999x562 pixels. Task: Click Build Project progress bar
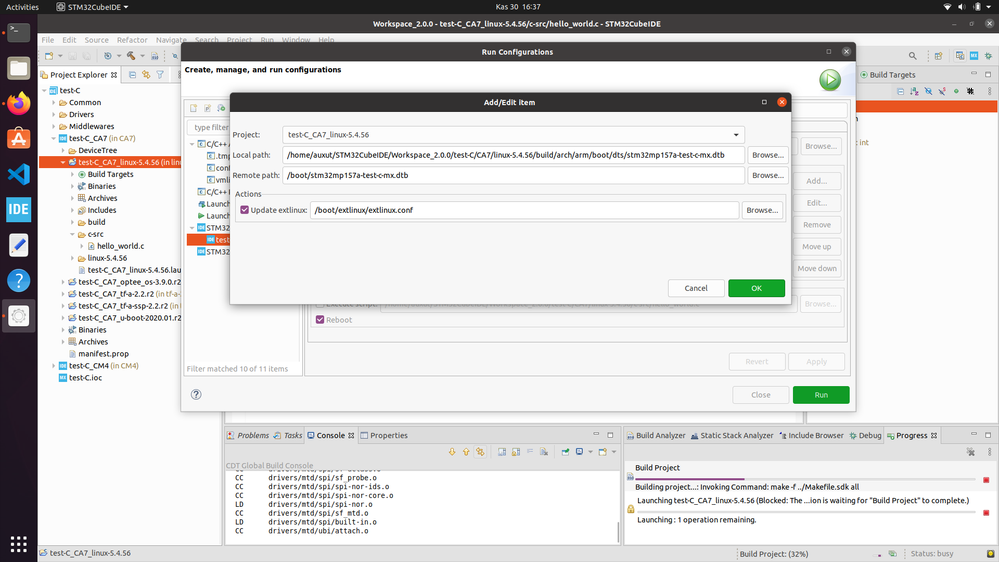(805, 479)
